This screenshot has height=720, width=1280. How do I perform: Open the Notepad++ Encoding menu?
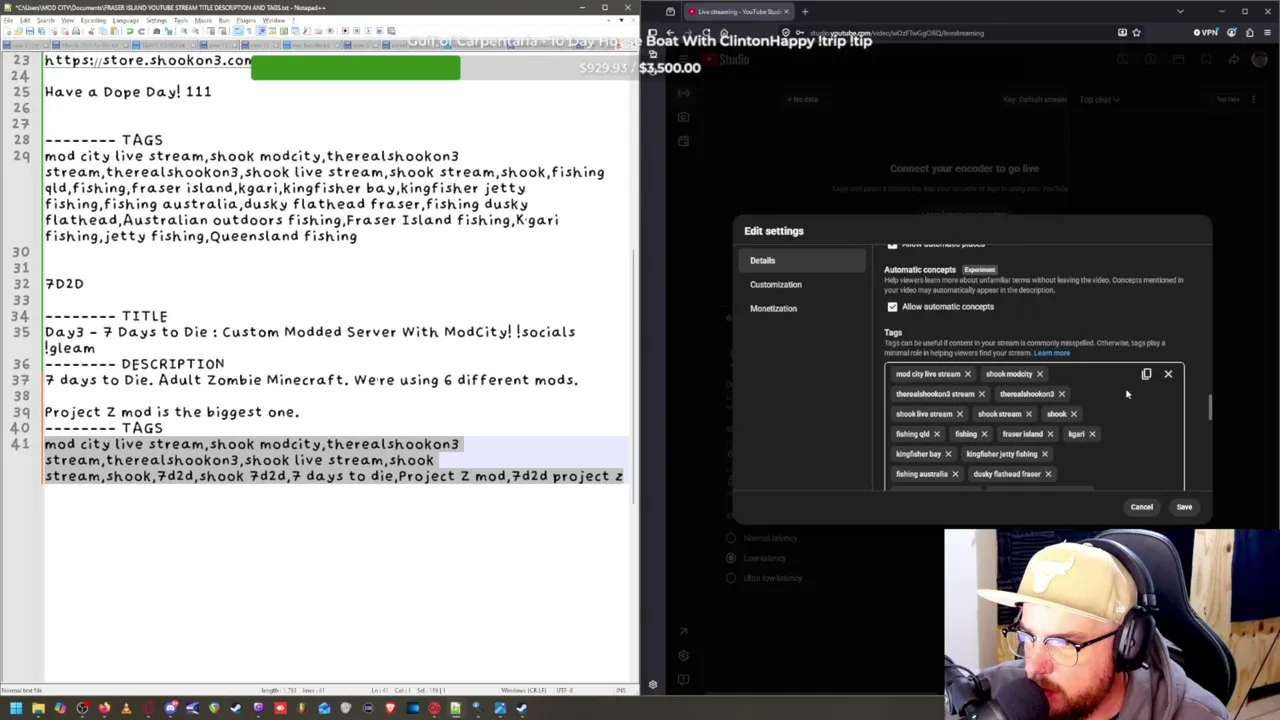[93, 20]
